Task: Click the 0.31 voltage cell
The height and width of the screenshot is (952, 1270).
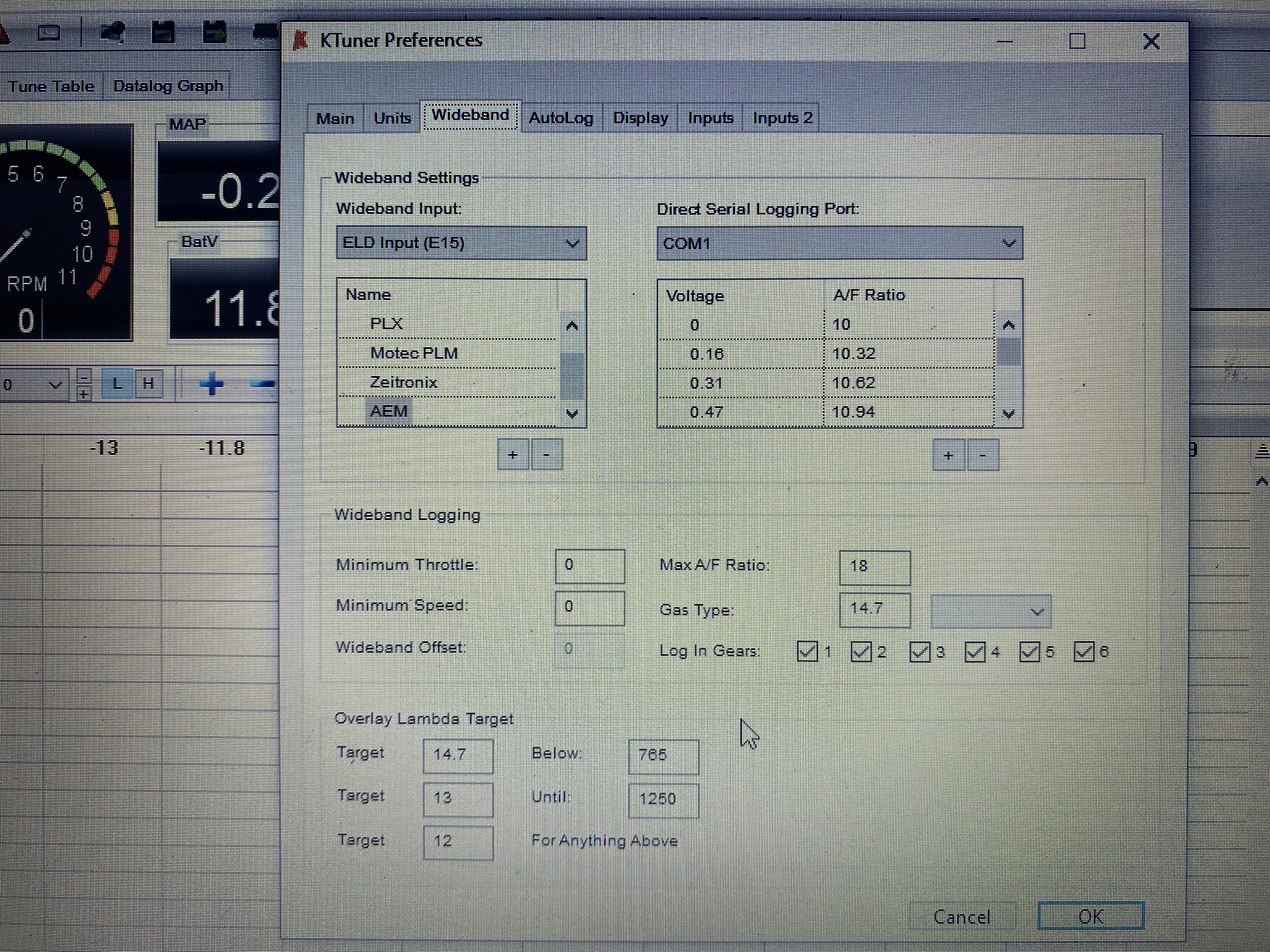Action: (741, 383)
